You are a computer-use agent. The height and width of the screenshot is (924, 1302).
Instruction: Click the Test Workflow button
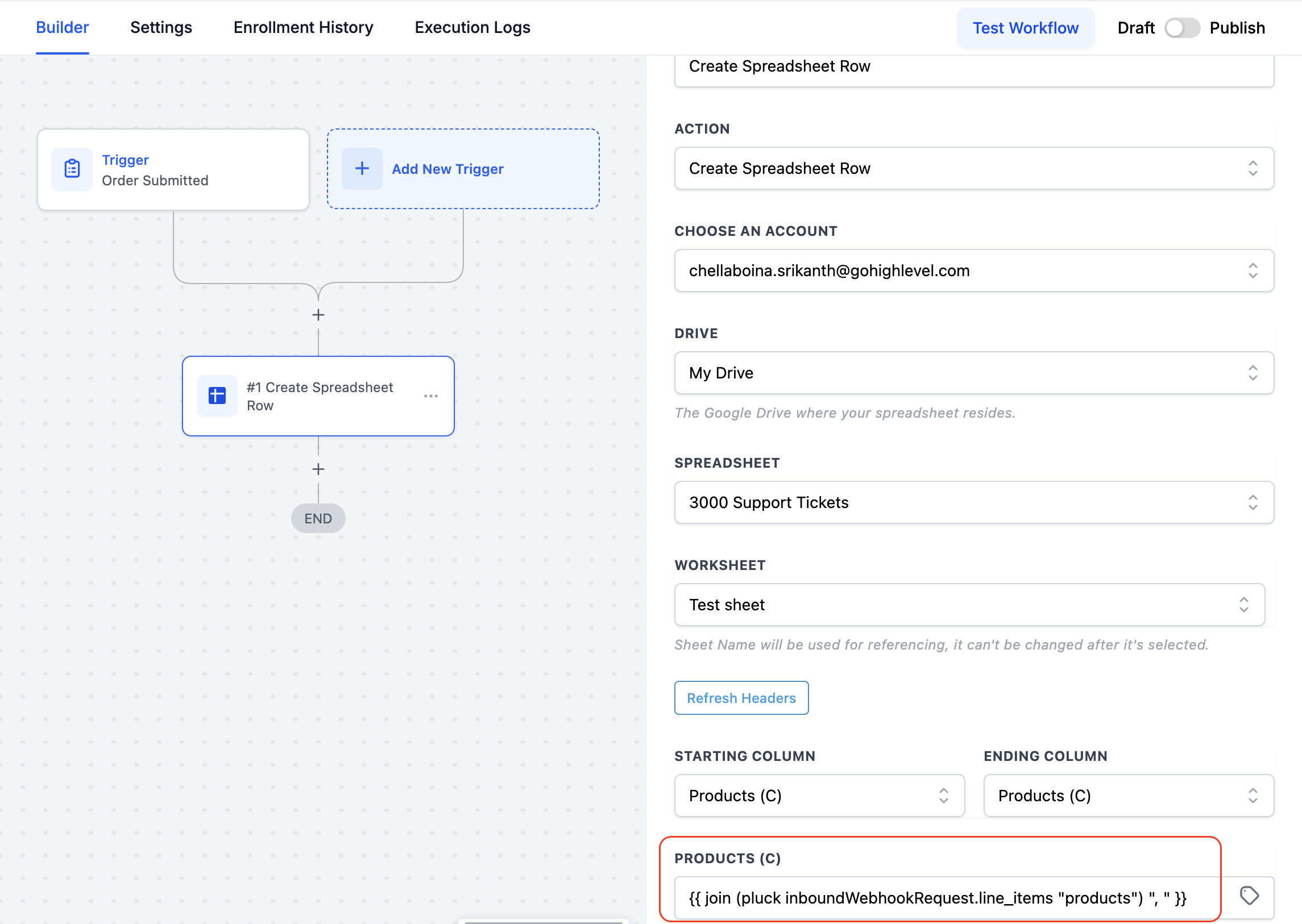pos(1025,28)
